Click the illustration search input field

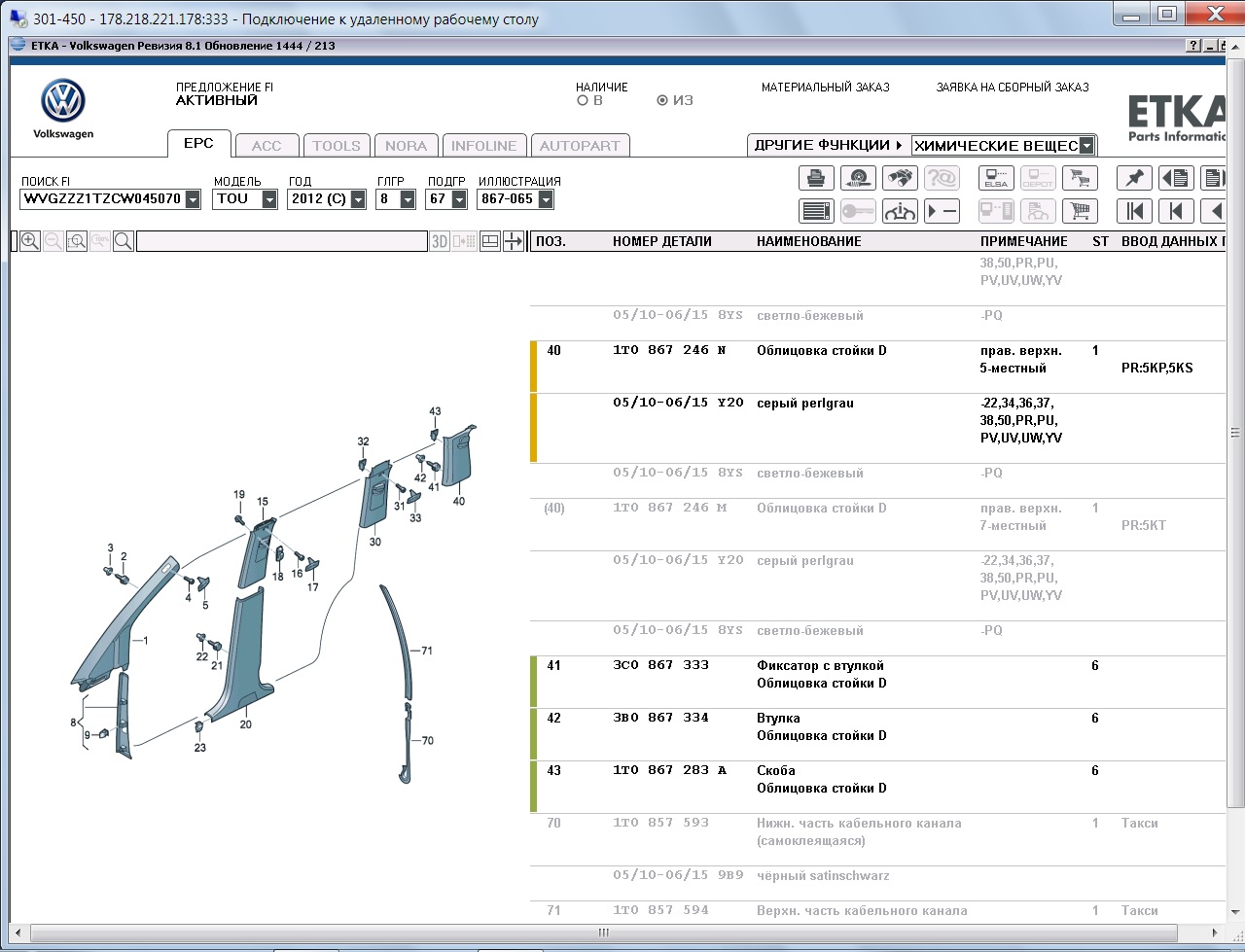click(282, 241)
